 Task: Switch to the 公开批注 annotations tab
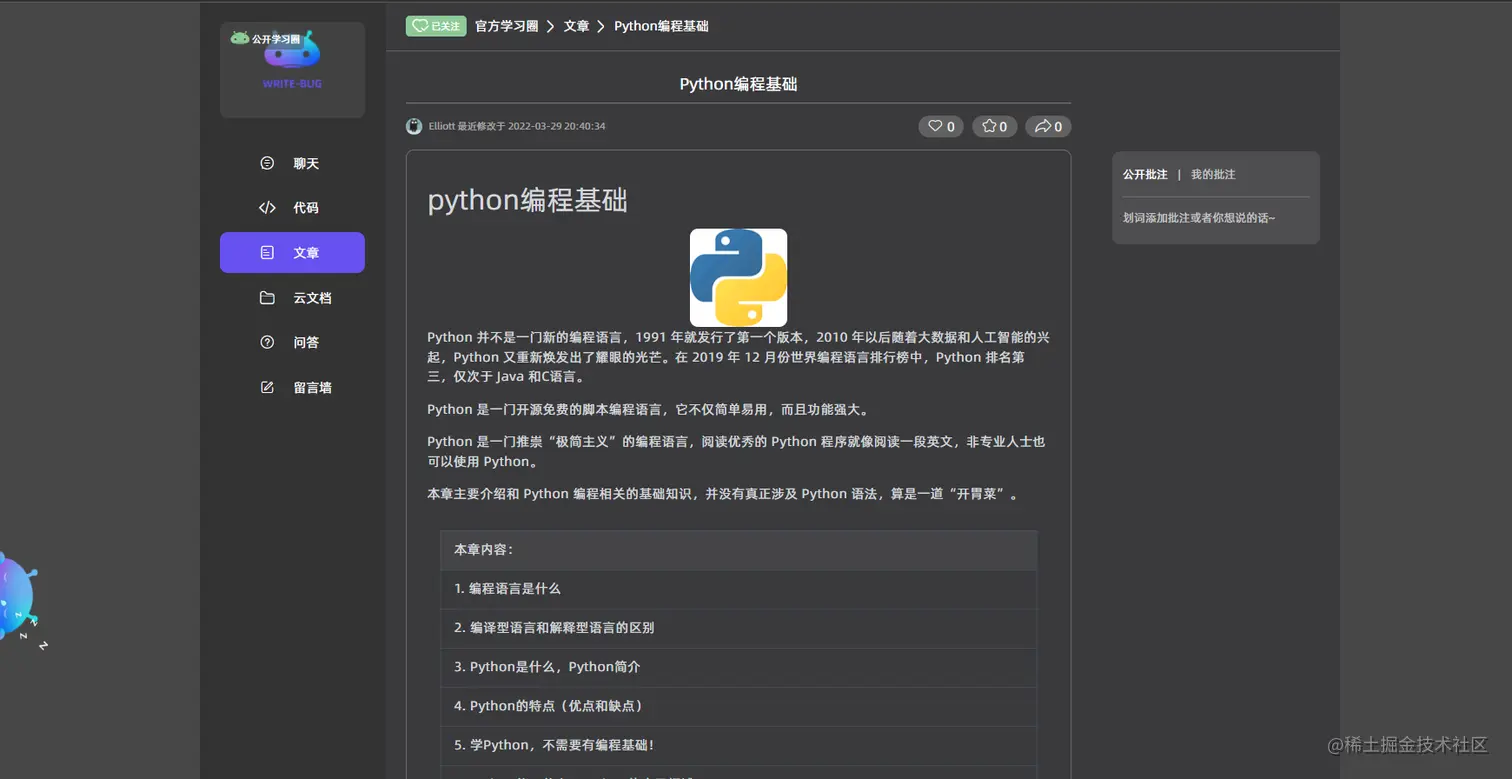point(1145,174)
